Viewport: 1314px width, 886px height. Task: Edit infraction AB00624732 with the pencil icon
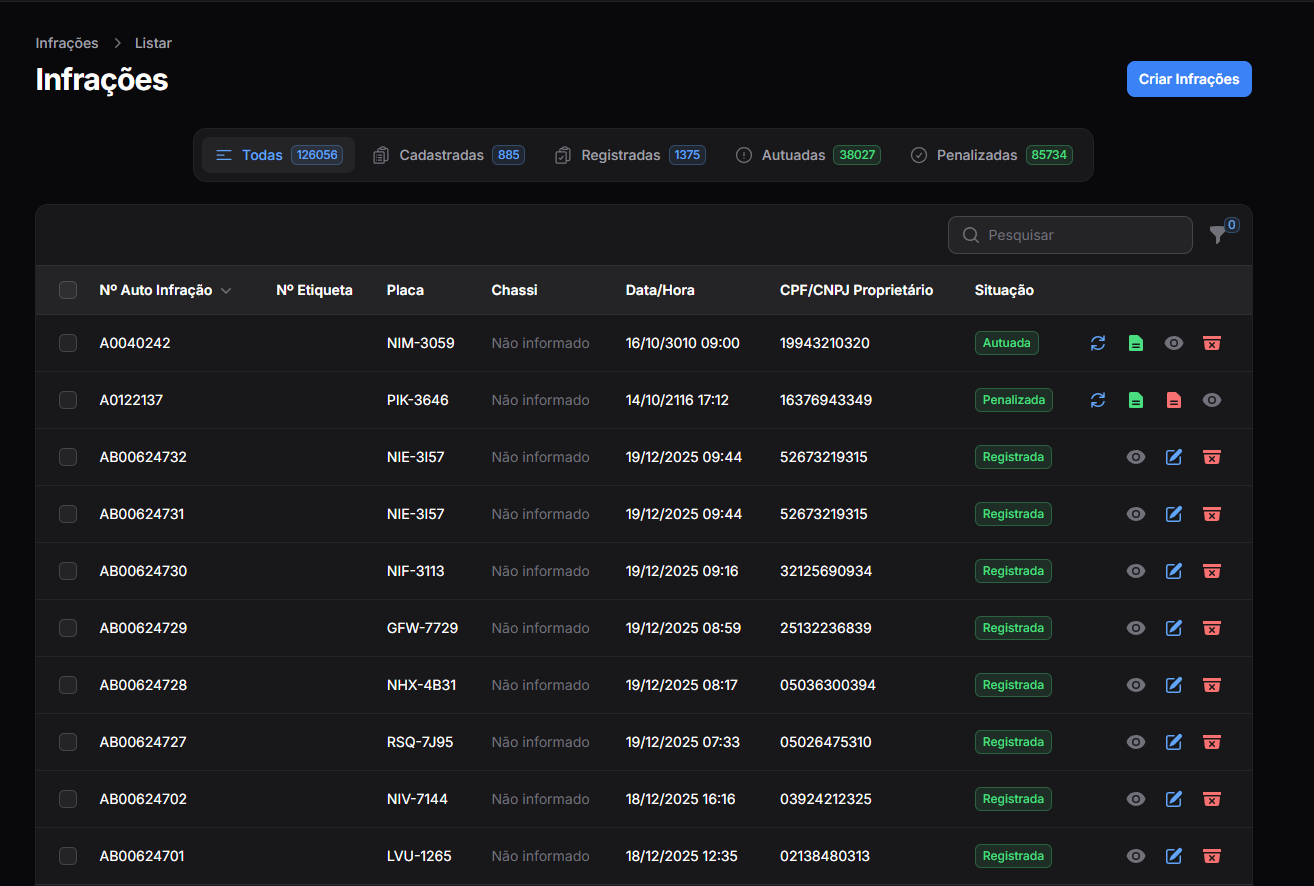point(1174,457)
